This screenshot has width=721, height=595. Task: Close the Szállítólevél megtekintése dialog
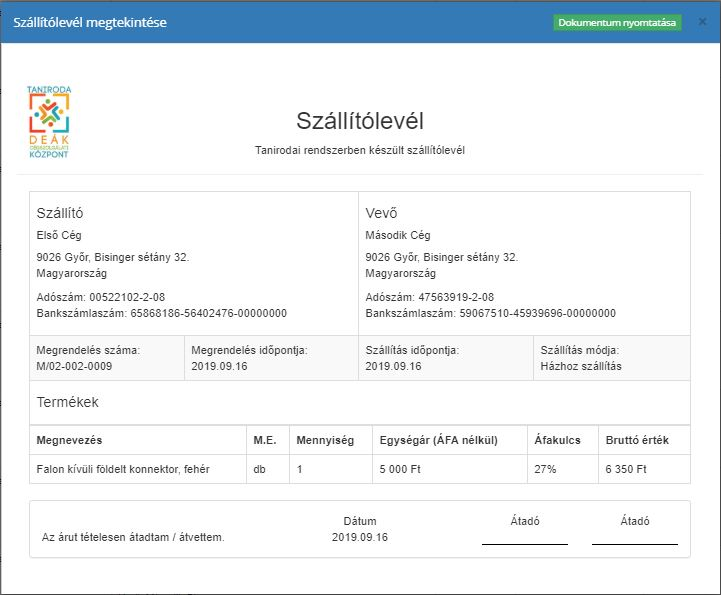(702, 22)
